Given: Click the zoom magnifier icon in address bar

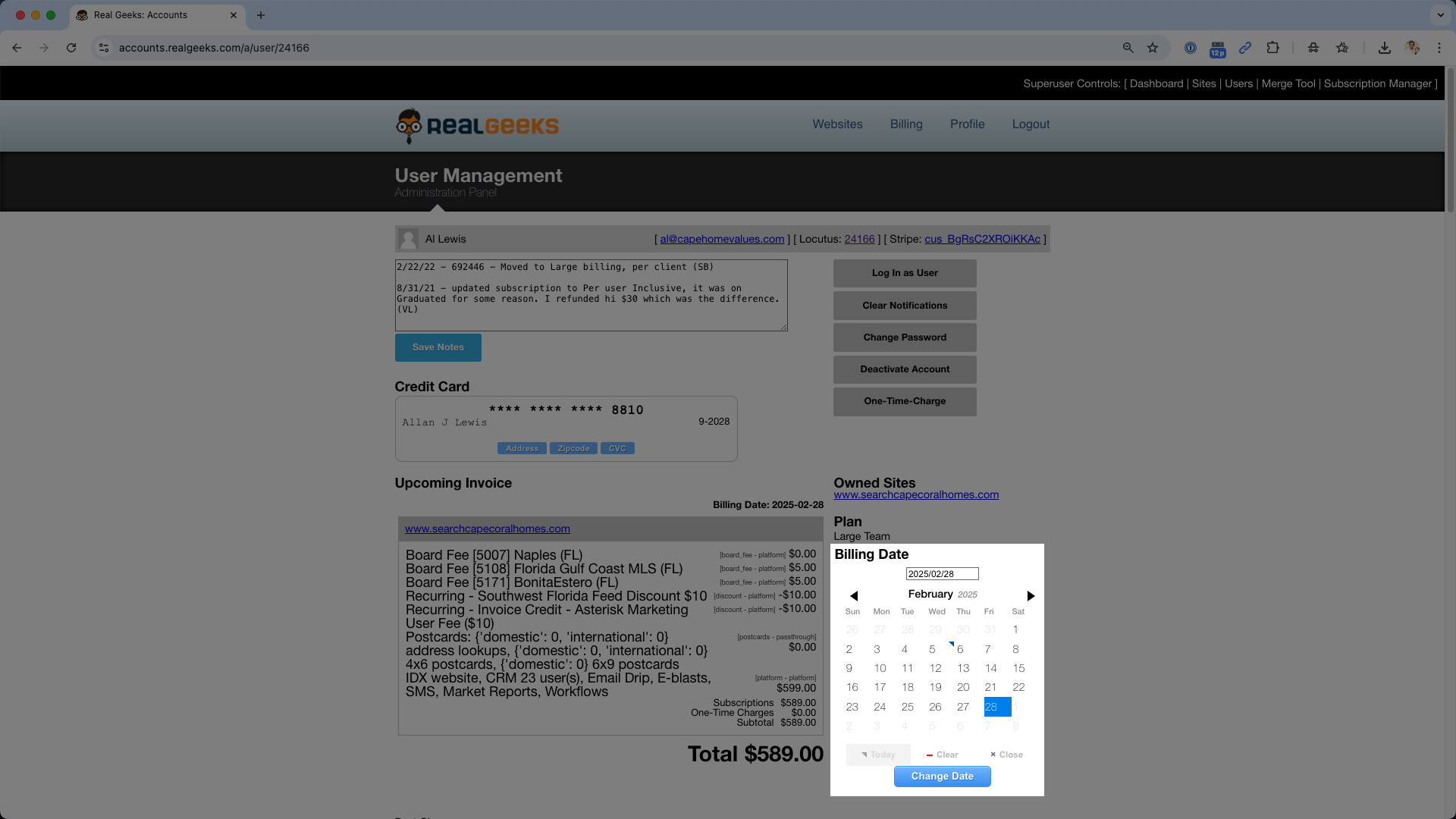Looking at the screenshot, I should point(1128,48).
